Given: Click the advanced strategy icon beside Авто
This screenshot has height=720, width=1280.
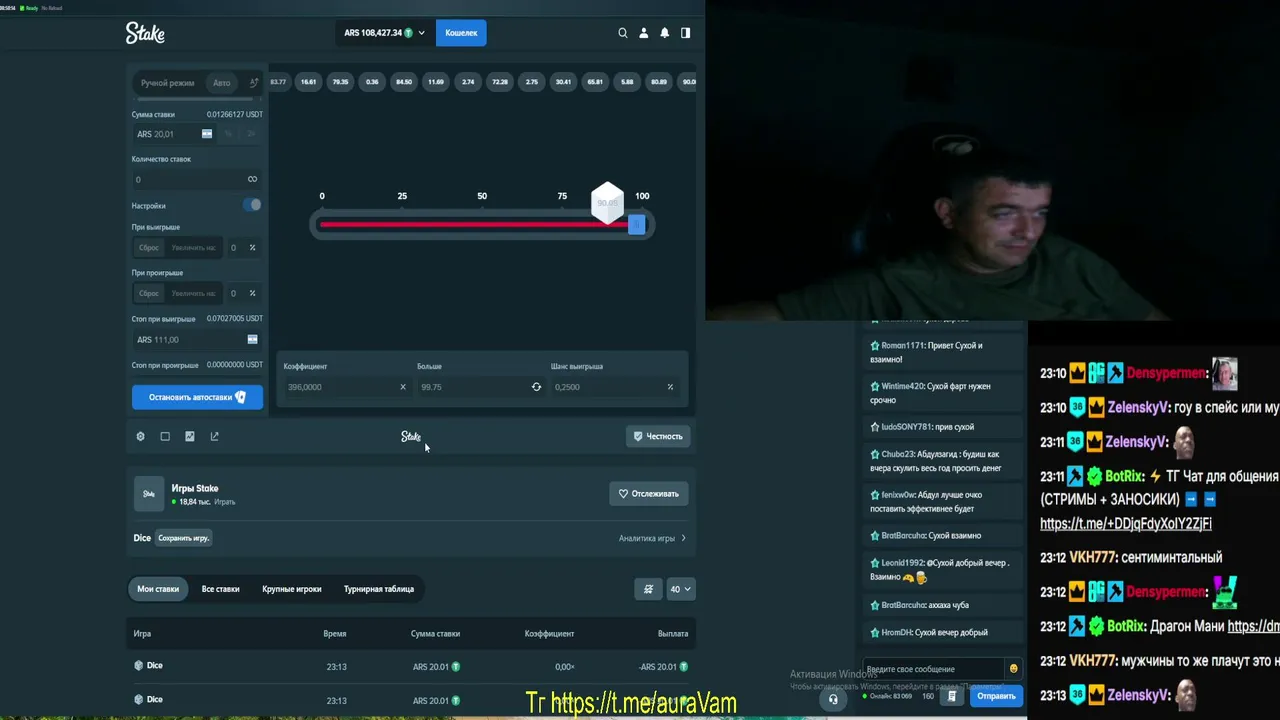Looking at the screenshot, I should pyautogui.click(x=254, y=83).
